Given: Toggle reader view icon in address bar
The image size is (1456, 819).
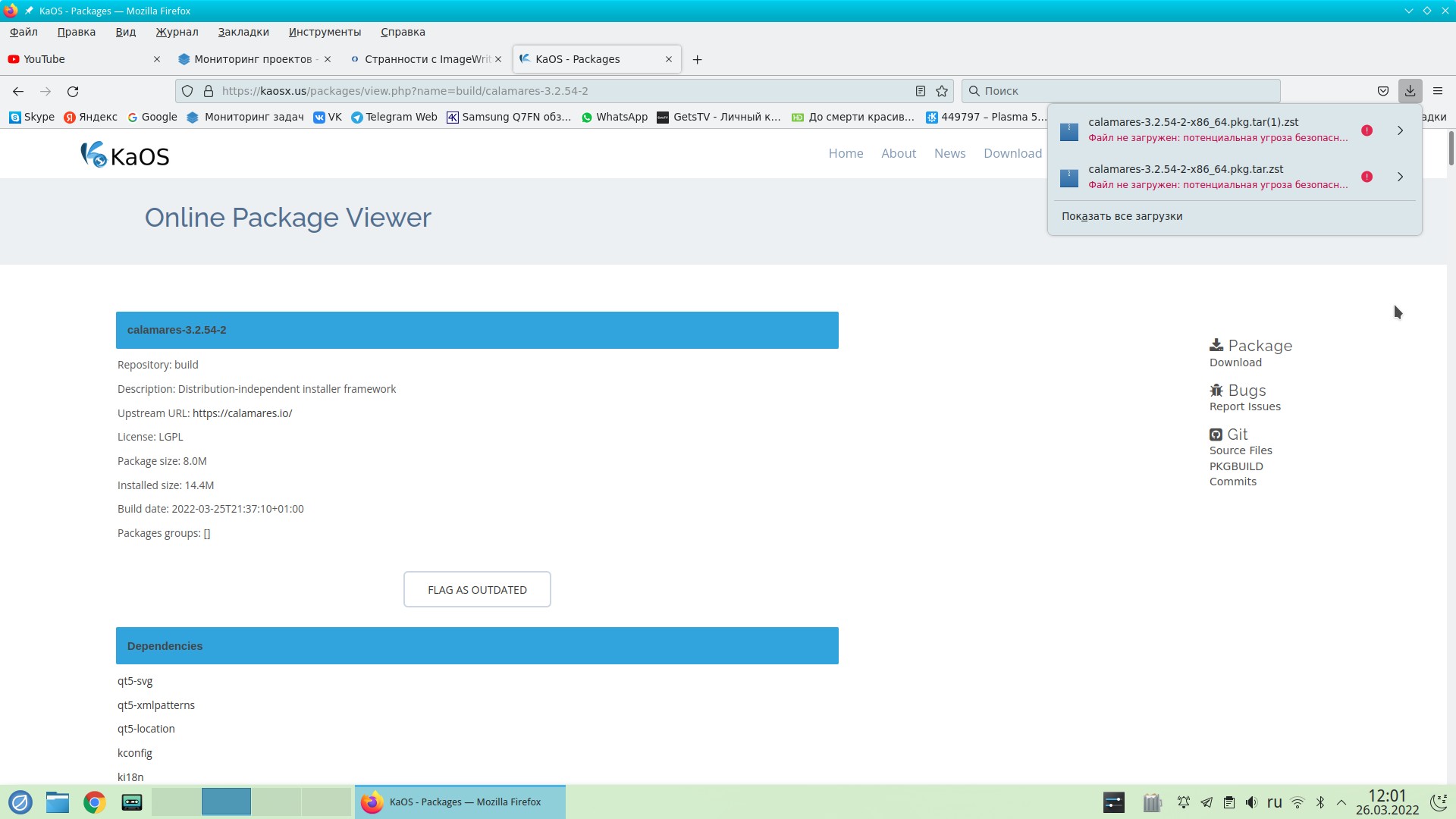Looking at the screenshot, I should click(920, 91).
